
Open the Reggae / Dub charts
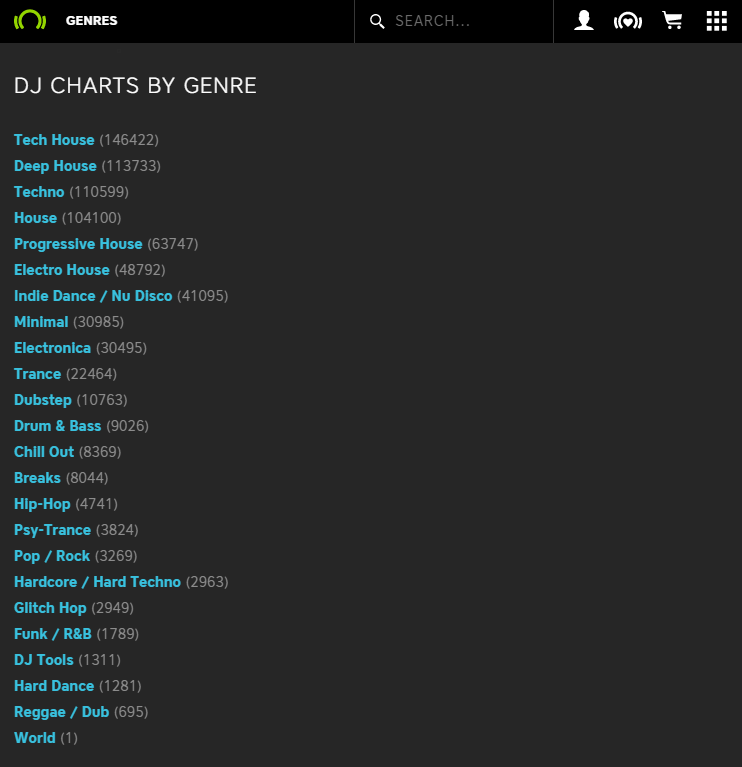coord(62,712)
